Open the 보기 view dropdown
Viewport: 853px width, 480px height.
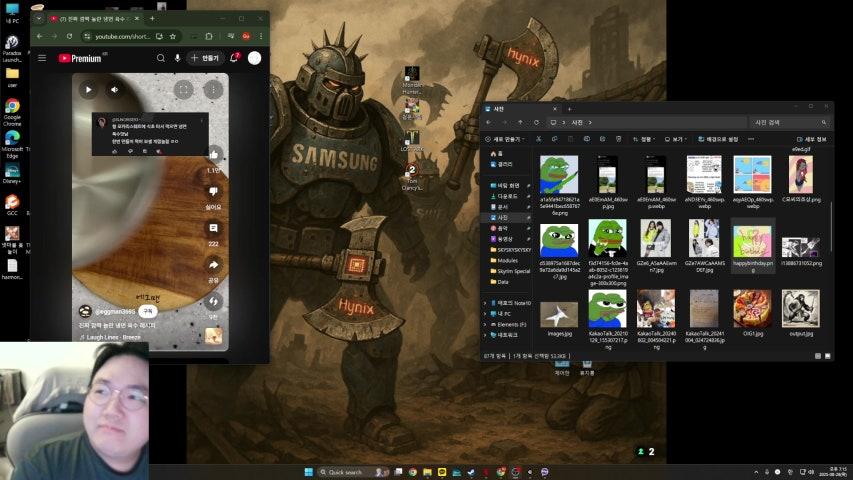675,139
